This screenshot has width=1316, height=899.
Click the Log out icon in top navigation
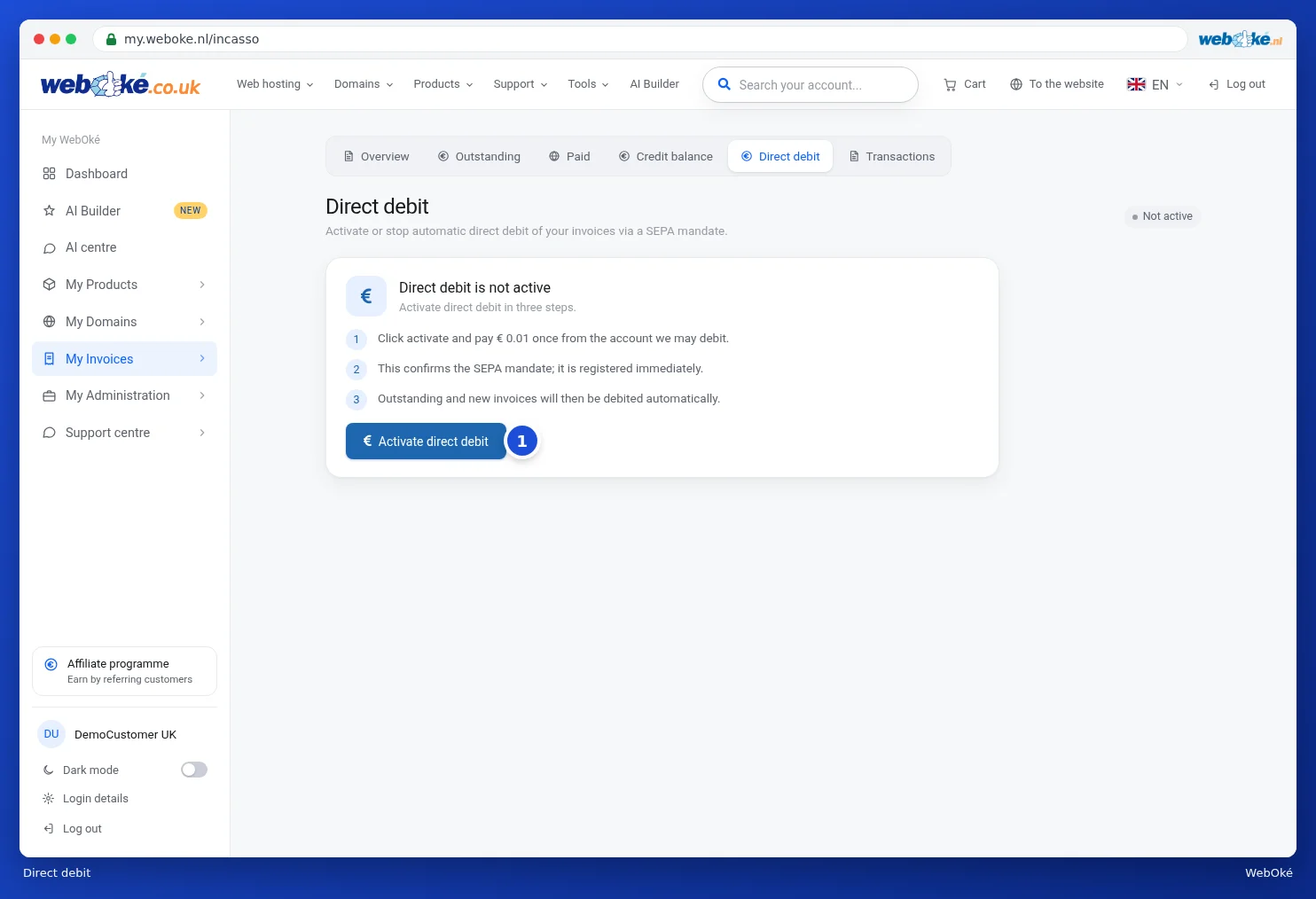(1214, 84)
